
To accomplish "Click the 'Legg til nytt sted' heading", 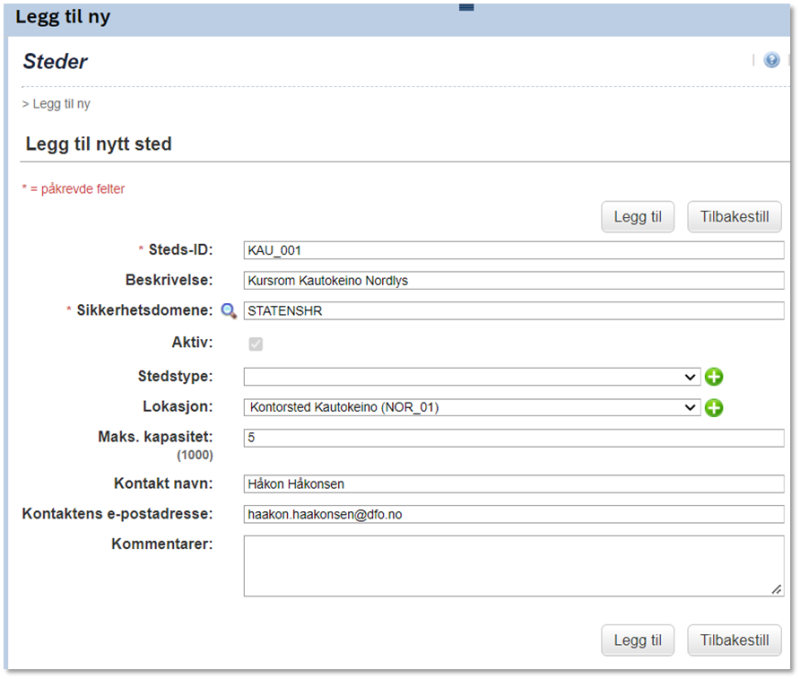I will [98, 144].
